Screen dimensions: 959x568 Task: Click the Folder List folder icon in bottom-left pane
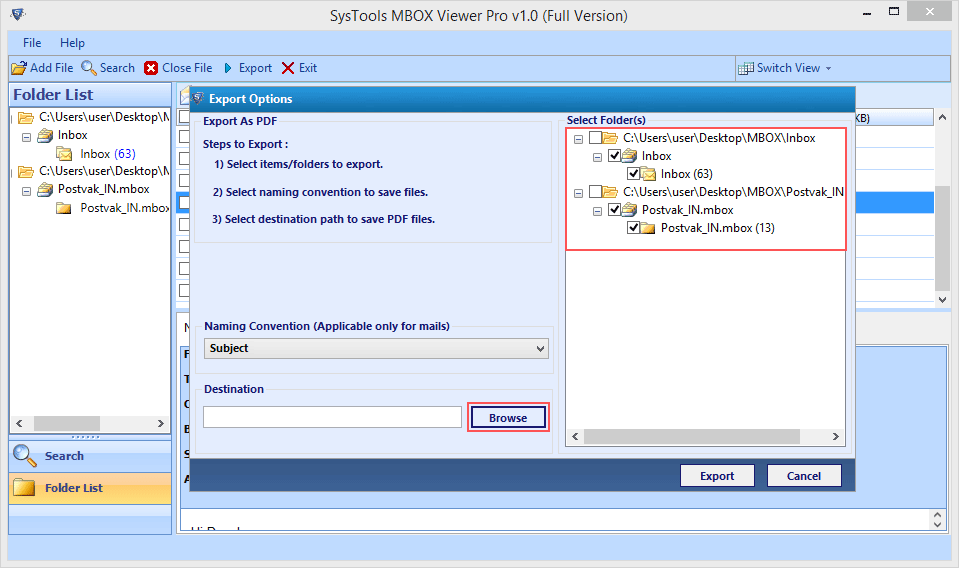pyautogui.click(x=24, y=487)
